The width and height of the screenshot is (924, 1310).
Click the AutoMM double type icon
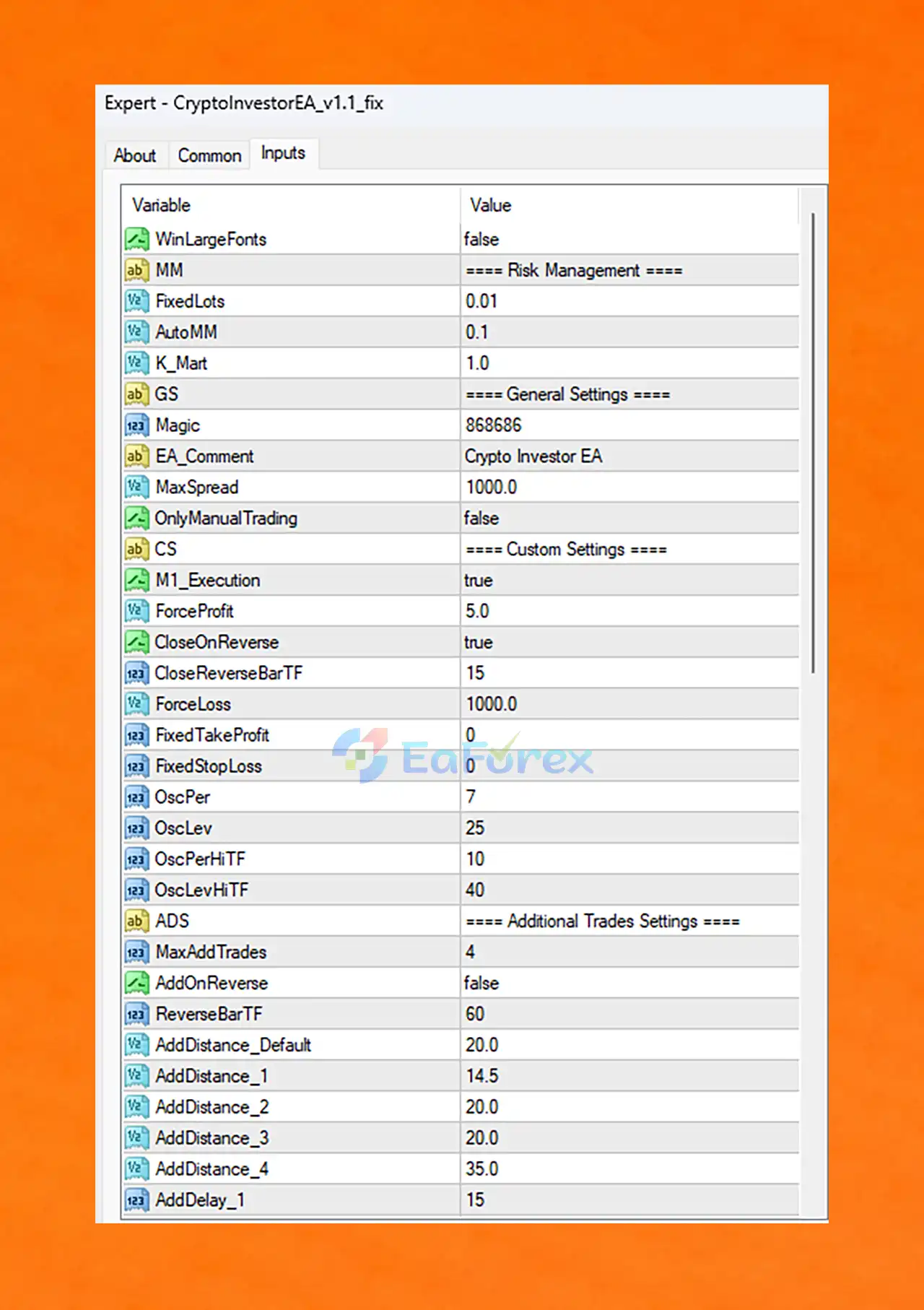(136, 332)
